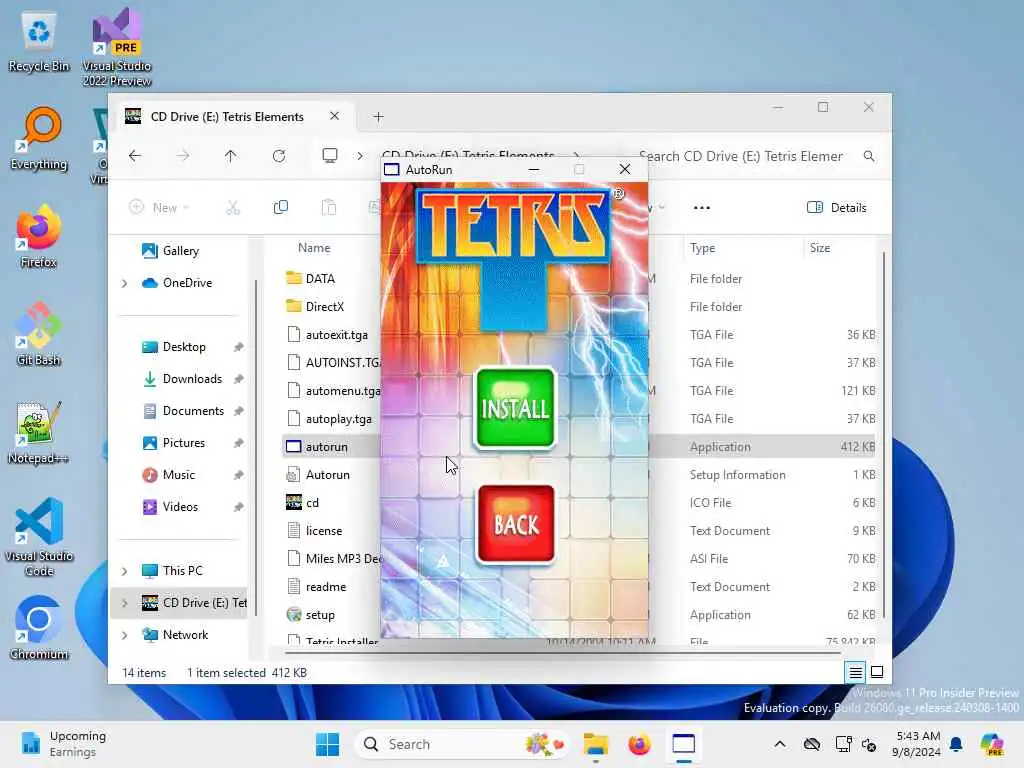
Task: Open the notification bell in taskbar
Action: pos(956,744)
